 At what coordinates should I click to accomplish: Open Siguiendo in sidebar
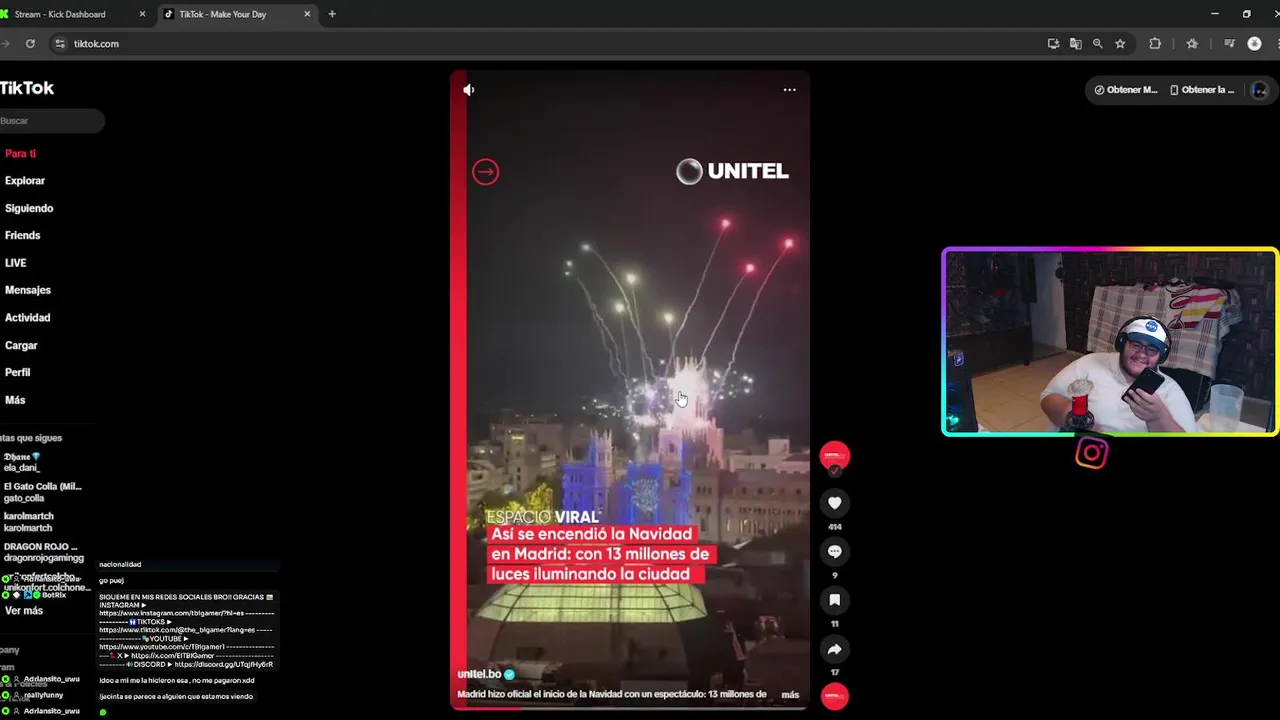(x=29, y=208)
